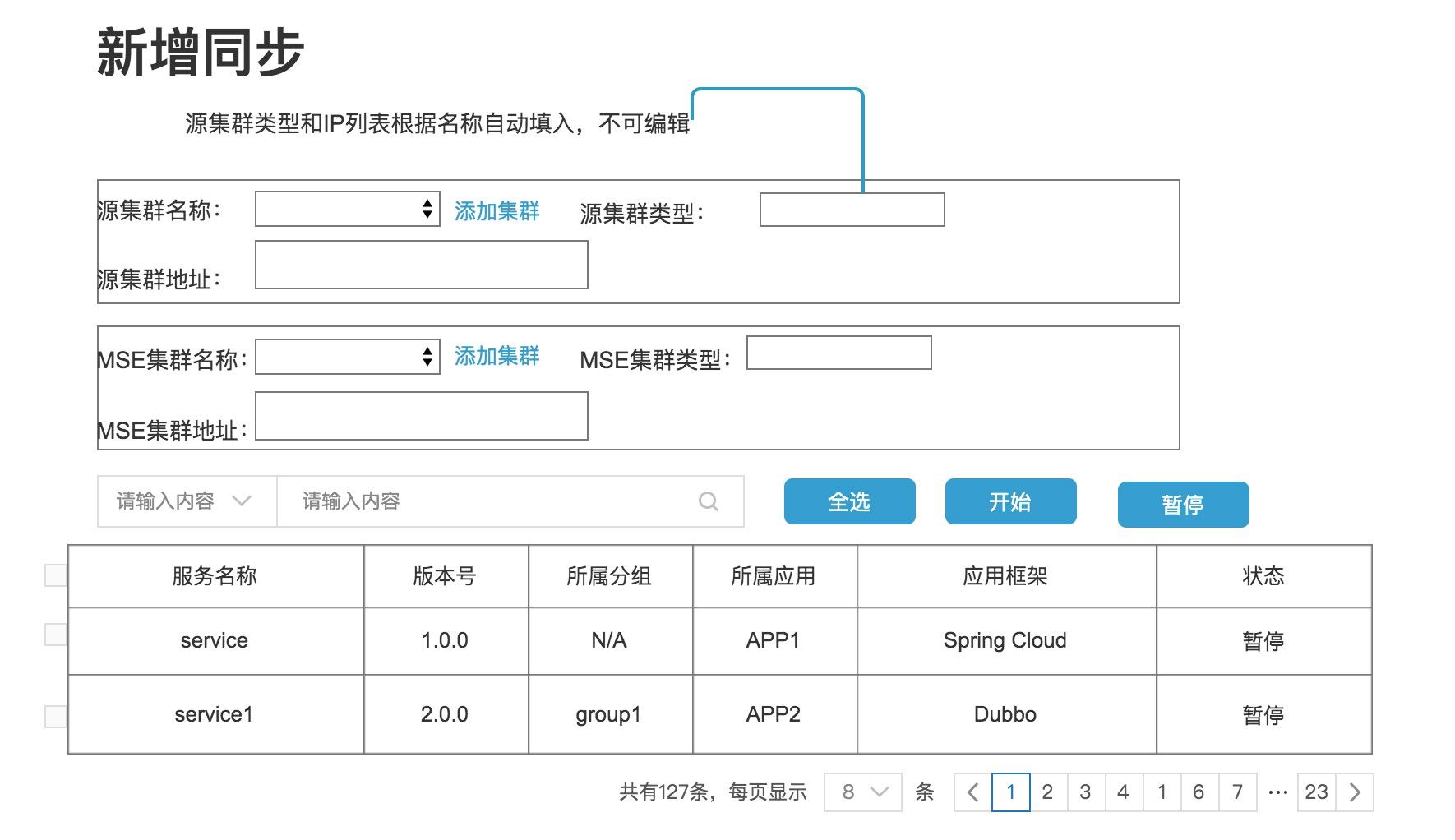Go to page 3
1455x840 pixels.
pyautogui.click(x=1085, y=792)
